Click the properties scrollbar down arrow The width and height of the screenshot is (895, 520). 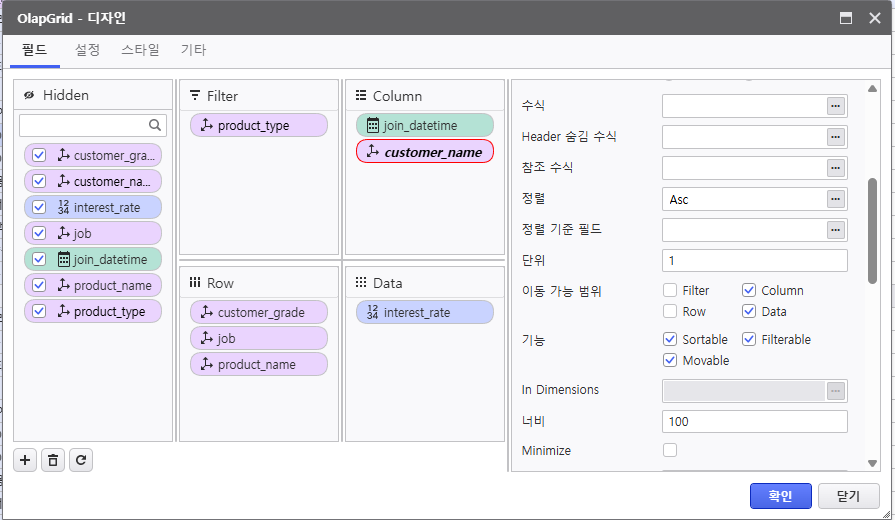coord(872,463)
